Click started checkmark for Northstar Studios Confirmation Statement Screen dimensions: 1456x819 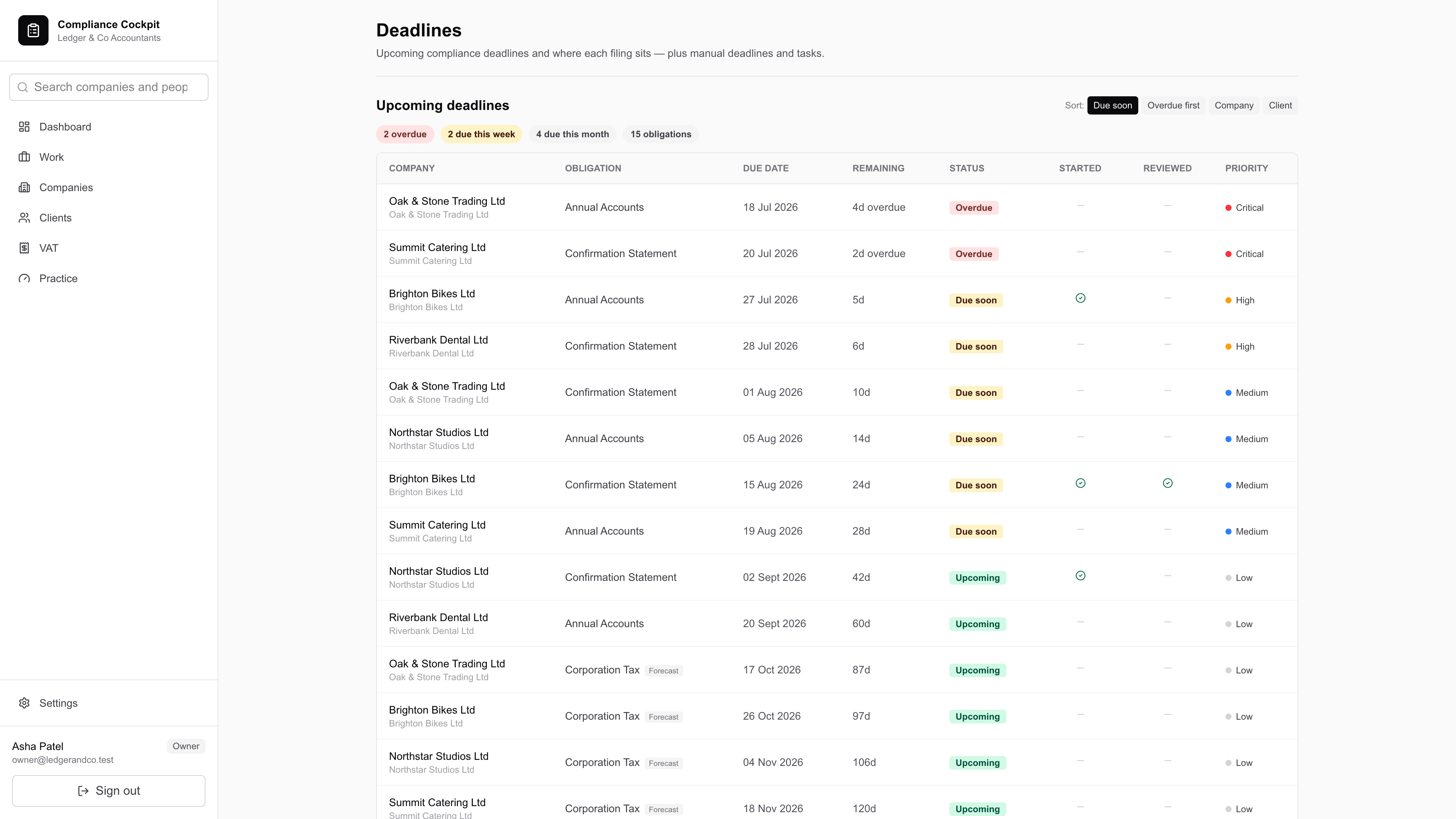coord(1080,576)
